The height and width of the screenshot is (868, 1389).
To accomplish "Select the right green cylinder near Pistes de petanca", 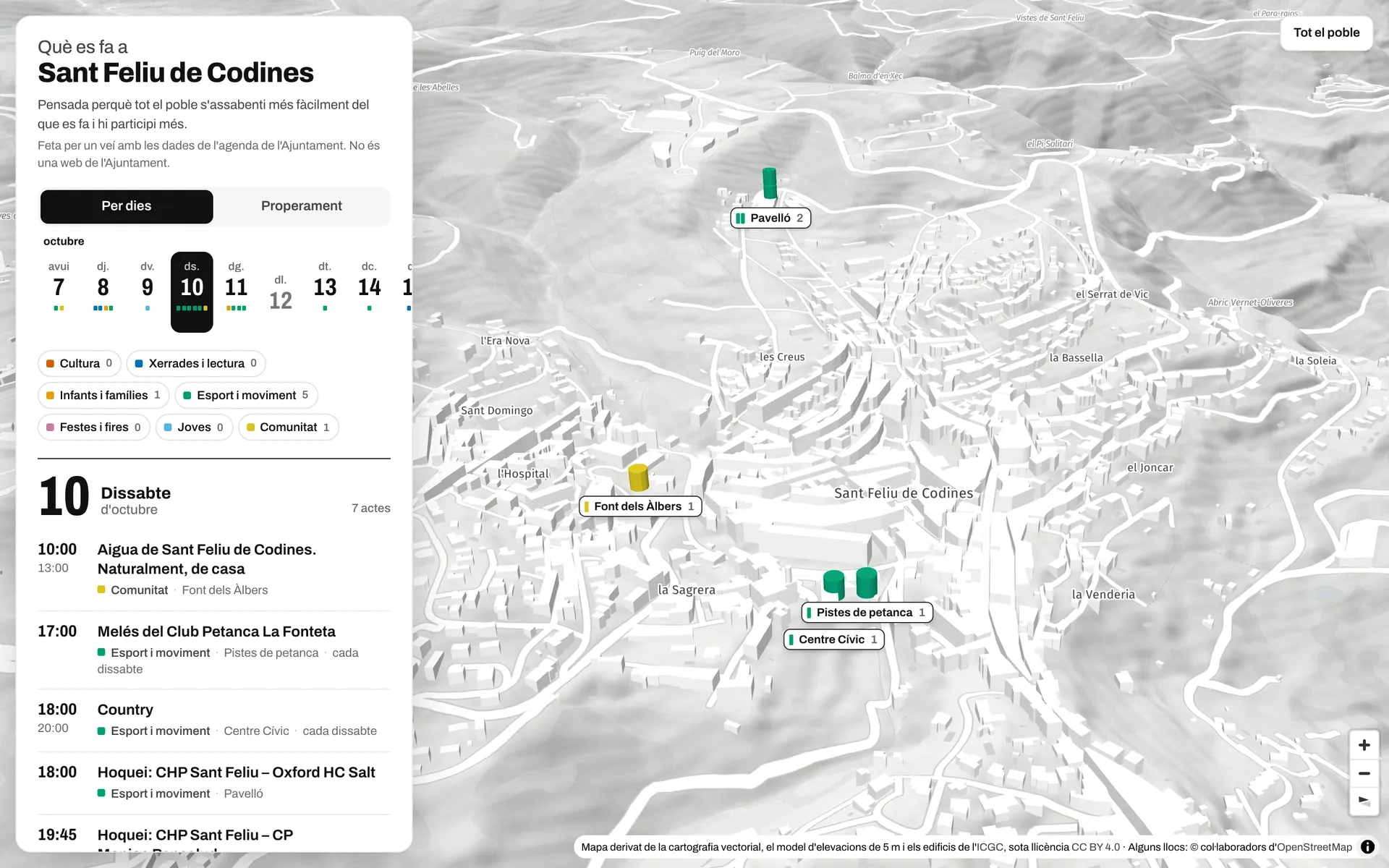I will tap(867, 582).
